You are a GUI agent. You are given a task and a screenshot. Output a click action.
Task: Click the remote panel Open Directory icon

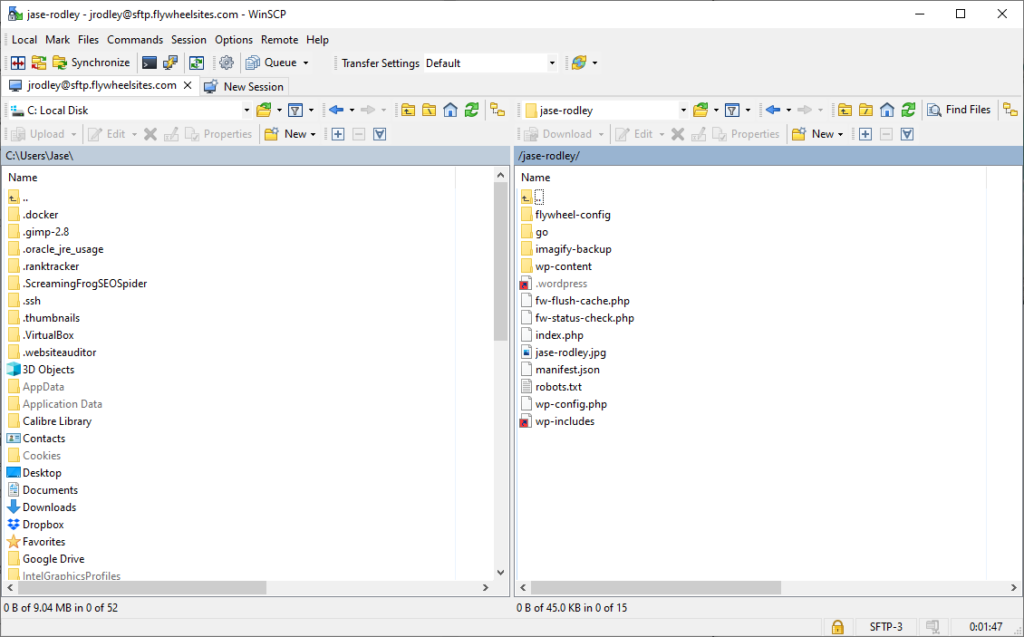(x=701, y=110)
